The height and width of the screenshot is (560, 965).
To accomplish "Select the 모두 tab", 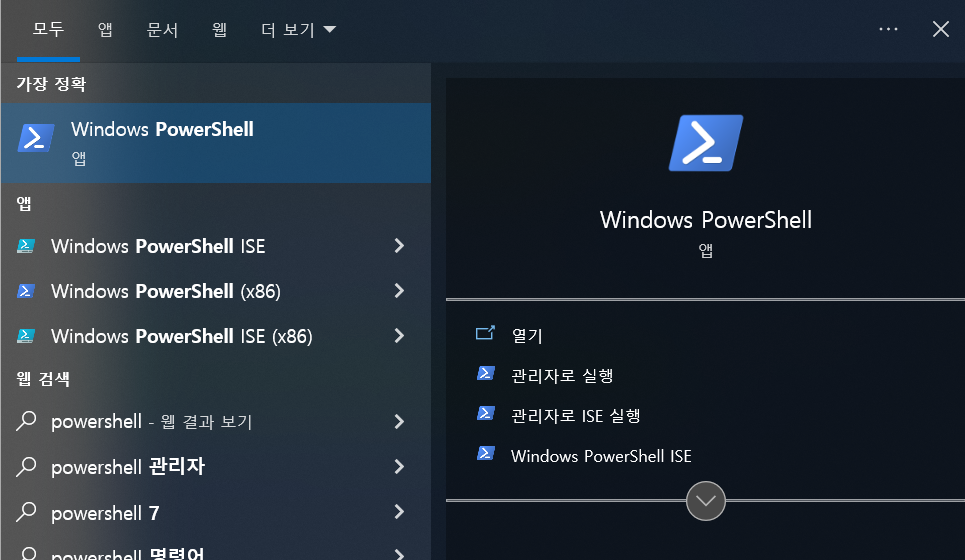I will pyautogui.click(x=49, y=29).
